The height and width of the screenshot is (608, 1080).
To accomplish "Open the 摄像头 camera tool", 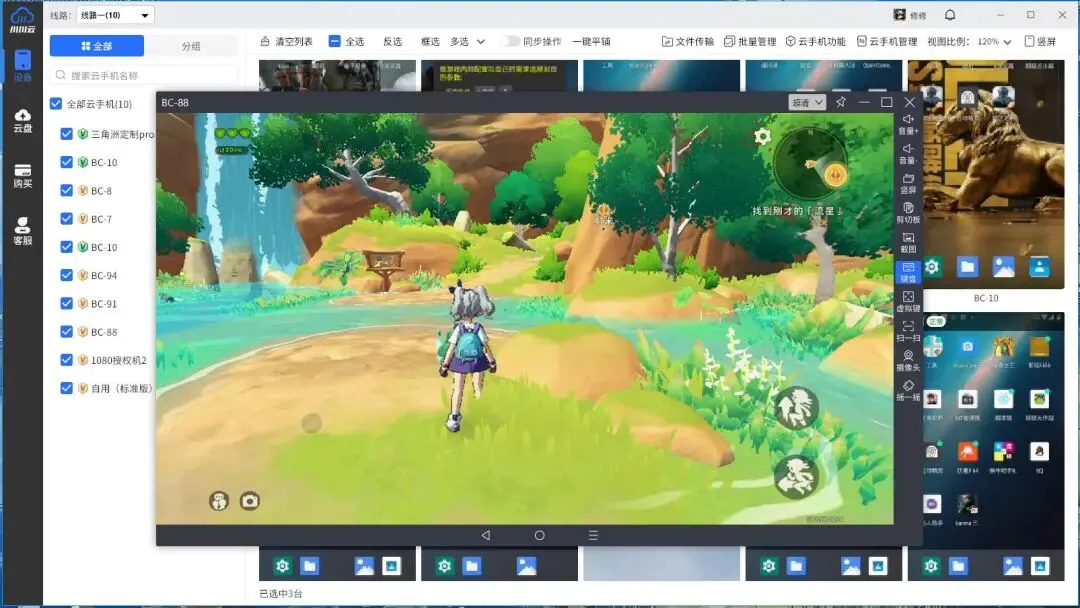I will [908, 361].
